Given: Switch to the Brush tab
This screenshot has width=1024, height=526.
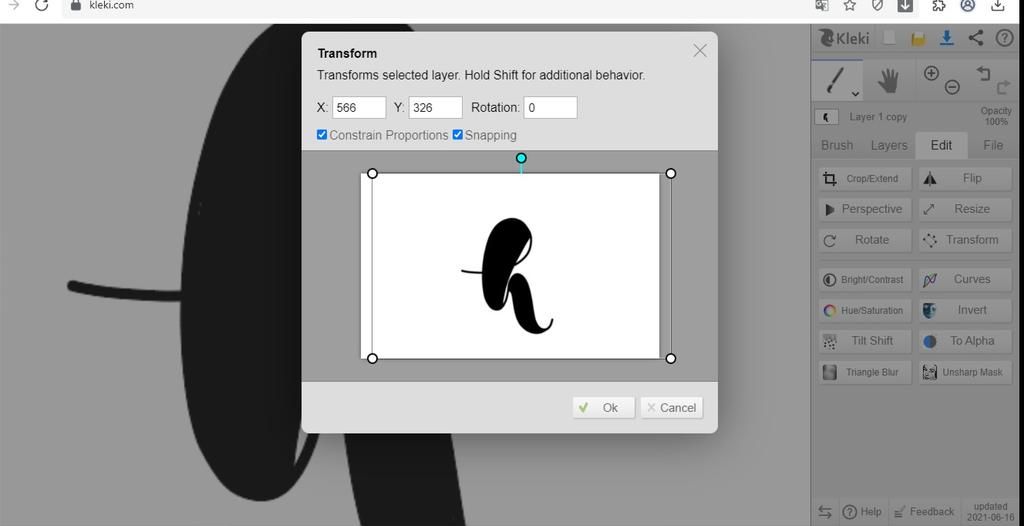Looking at the screenshot, I should click(837, 145).
